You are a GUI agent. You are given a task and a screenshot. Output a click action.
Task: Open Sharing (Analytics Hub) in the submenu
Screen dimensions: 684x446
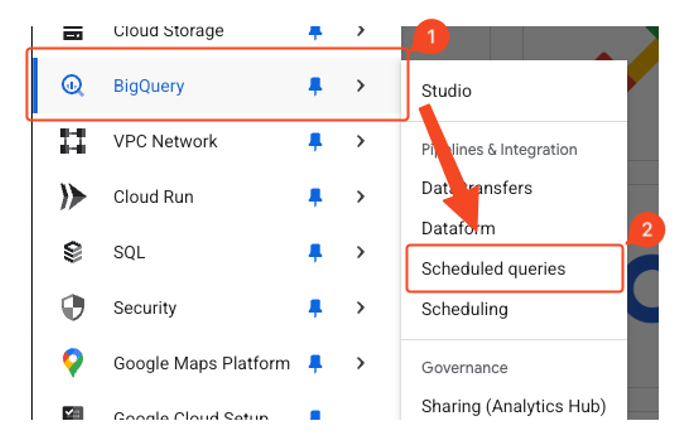pos(514,406)
